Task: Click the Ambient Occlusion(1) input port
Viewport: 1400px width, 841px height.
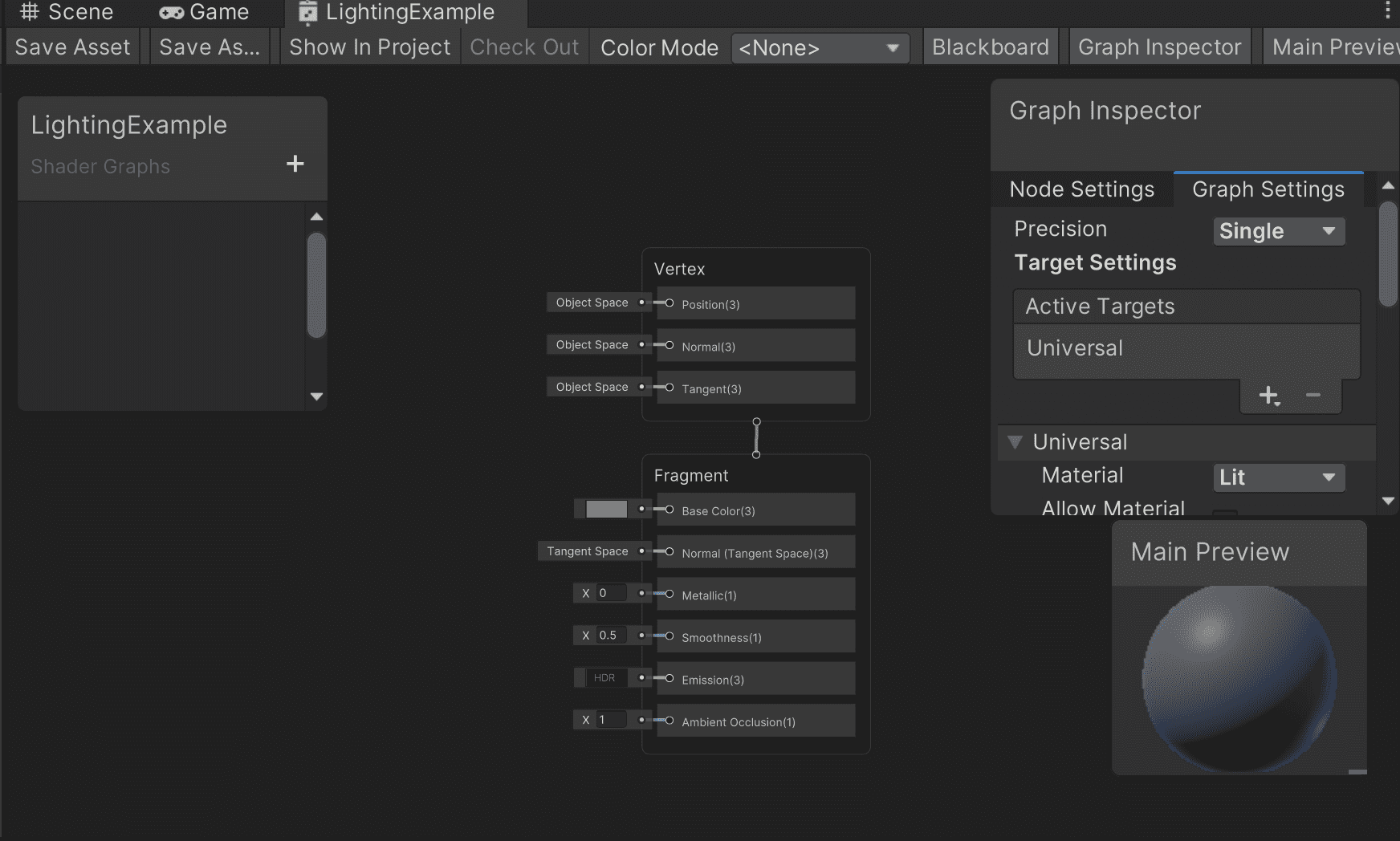Action: click(669, 720)
